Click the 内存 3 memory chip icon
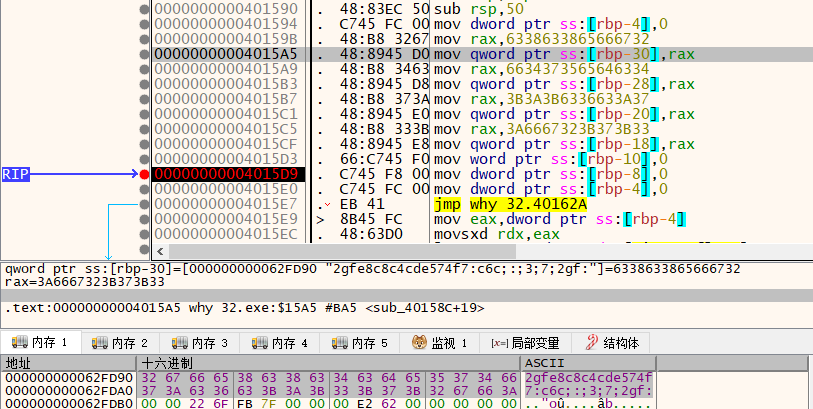Screen dimensions: 813x409 pyautogui.click(x=181, y=343)
